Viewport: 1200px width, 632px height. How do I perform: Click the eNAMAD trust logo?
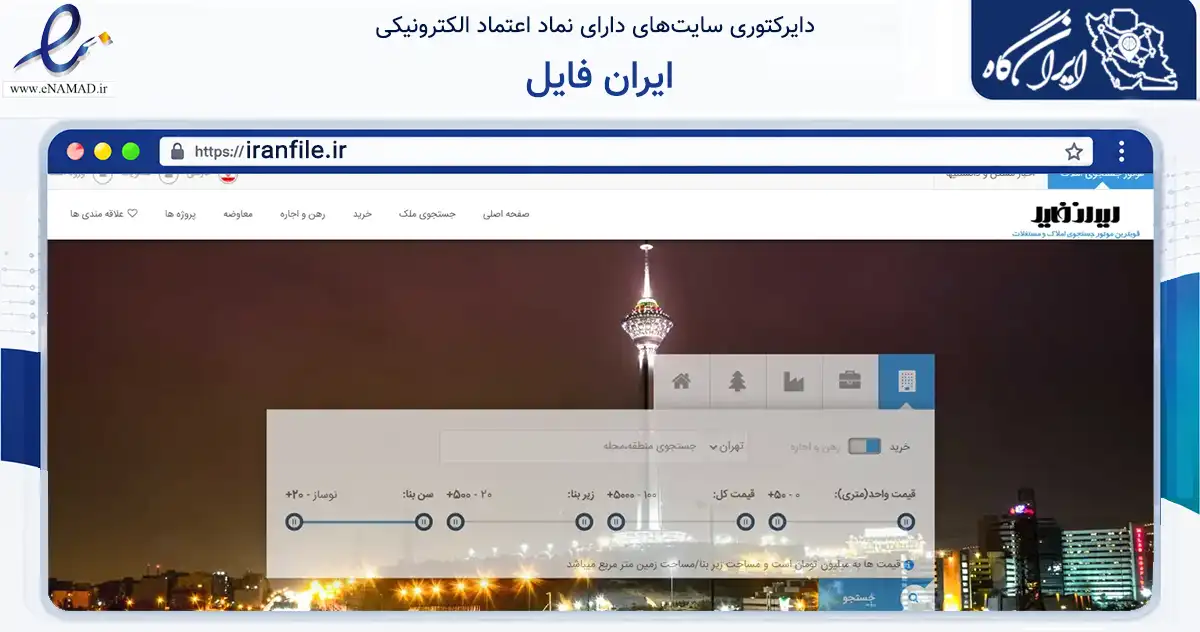(60, 50)
